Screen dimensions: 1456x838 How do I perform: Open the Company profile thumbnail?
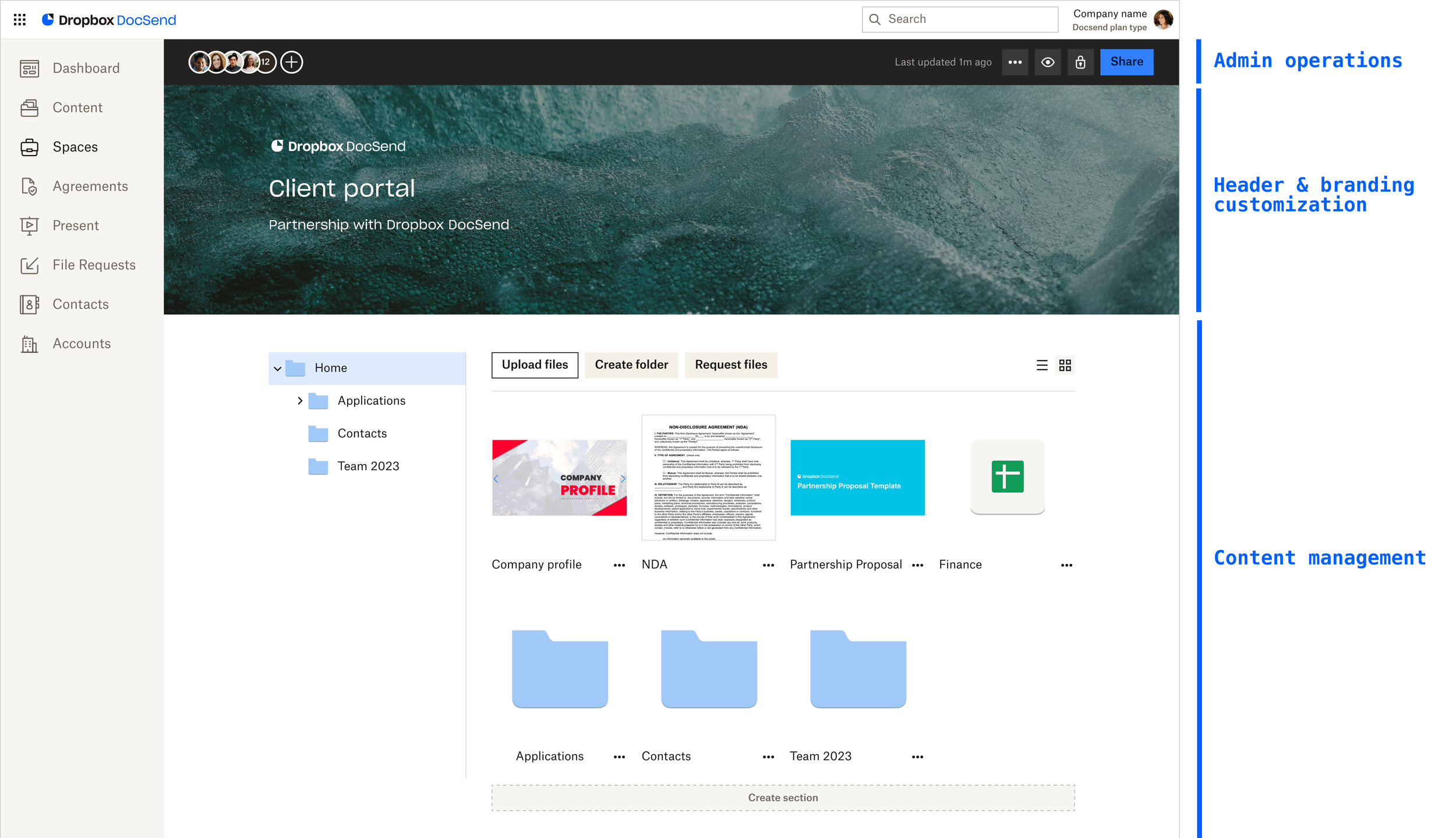559,477
